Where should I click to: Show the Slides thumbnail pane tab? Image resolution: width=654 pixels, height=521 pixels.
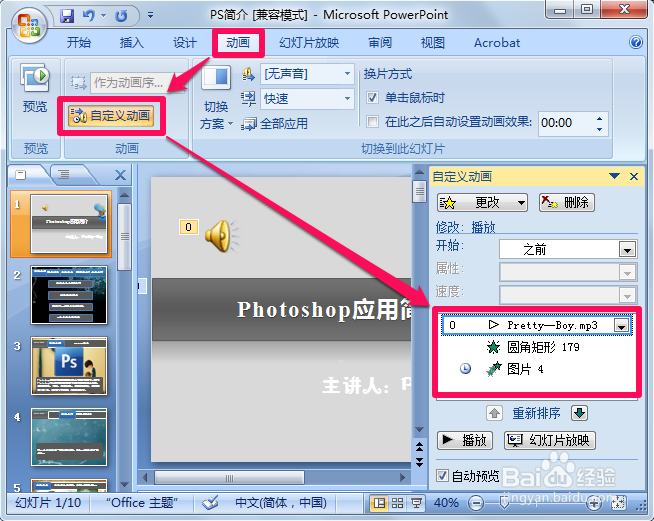pos(21,175)
